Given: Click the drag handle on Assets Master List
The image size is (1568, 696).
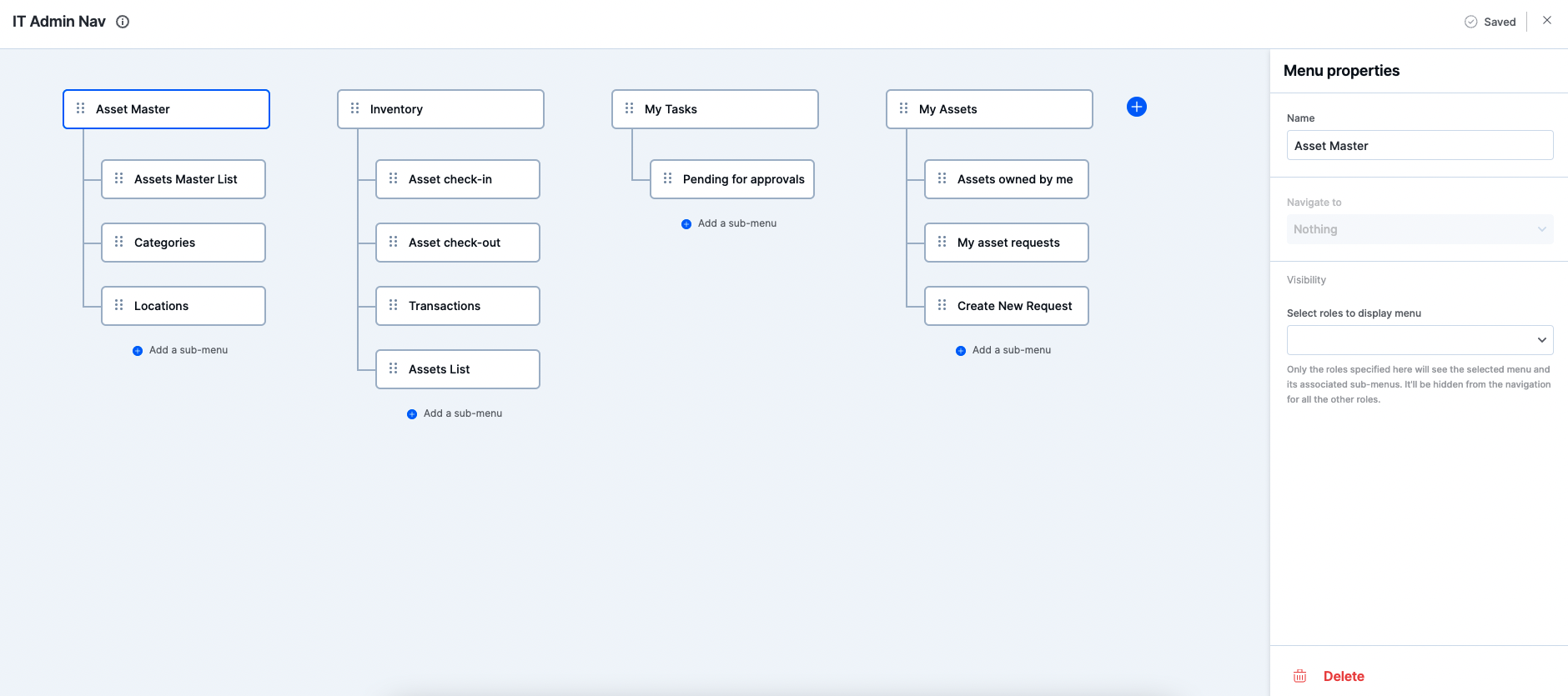Looking at the screenshot, I should tap(119, 178).
